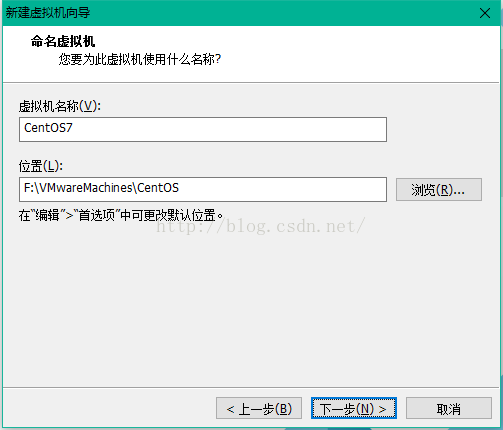Click the hint text about 首选项 default location

click(x=121, y=215)
